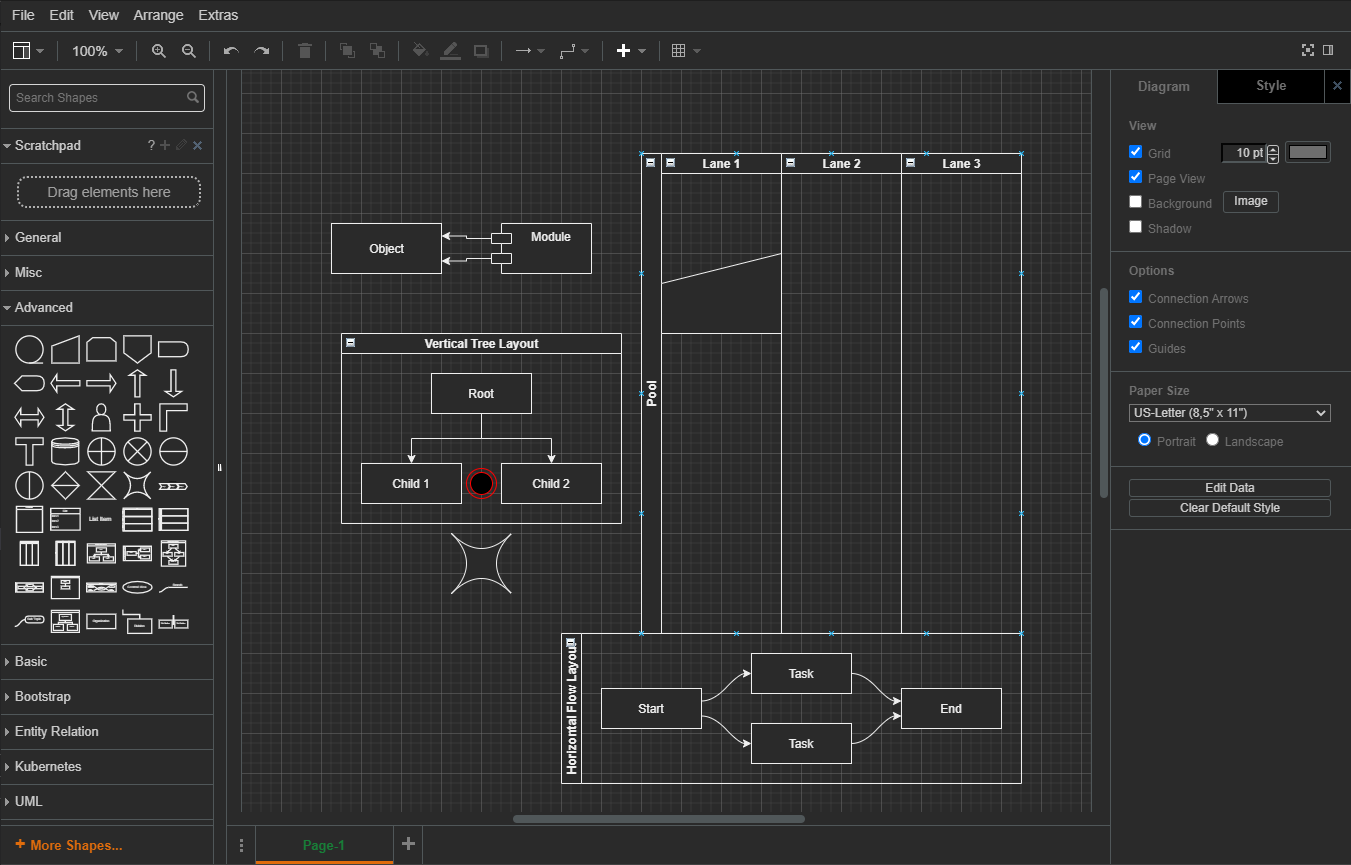Image resolution: width=1351 pixels, height=865 pixels.
Task: Click the Undo arrow in the toolbar
Action: coord(230,50)
